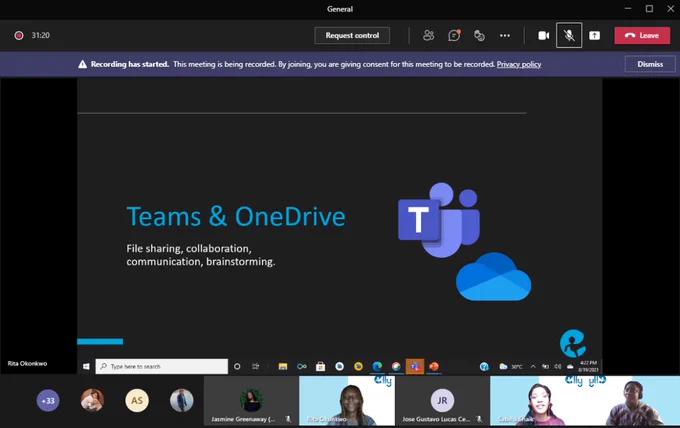This screenshot has width=680, height=428.
Task: Click the OneDrive cloud logo on slide
Action: point(494,276)
